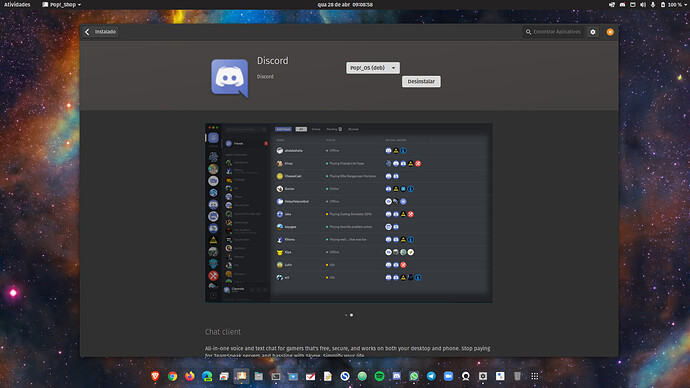This screenshot has width=690, height=388.
Task: Open the red checkmark task app in dock
Action: (x=310, y=376)
